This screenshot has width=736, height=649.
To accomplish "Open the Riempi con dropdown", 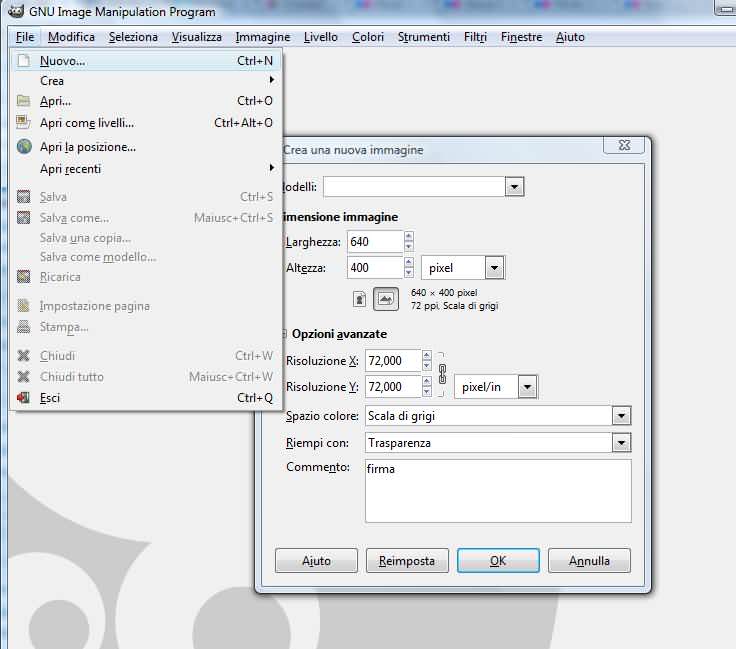I will pyautogui.click(x=621, y=443).
